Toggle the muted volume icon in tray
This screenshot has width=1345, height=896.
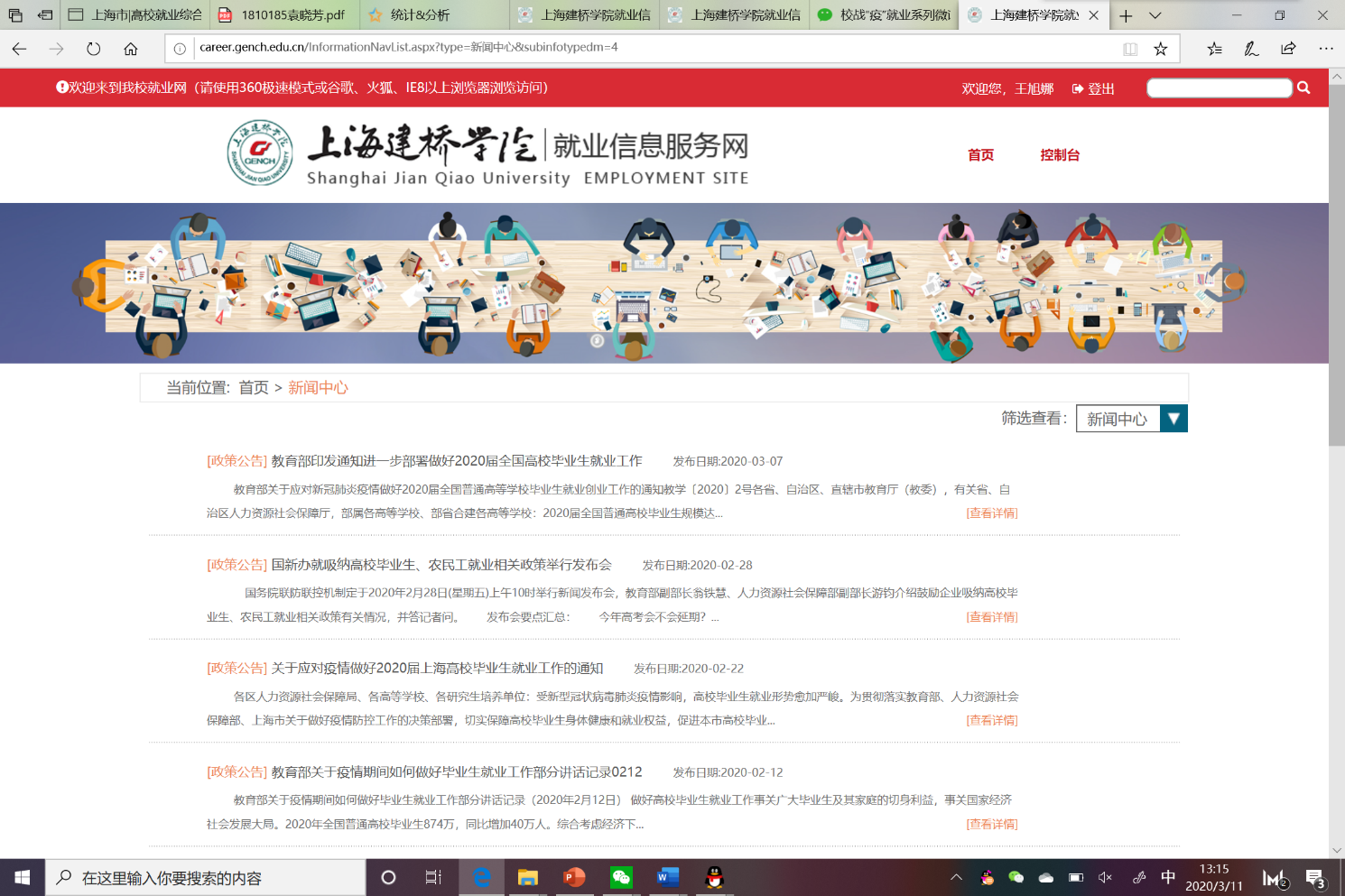pyautogui.click(x=1105, y=877)
